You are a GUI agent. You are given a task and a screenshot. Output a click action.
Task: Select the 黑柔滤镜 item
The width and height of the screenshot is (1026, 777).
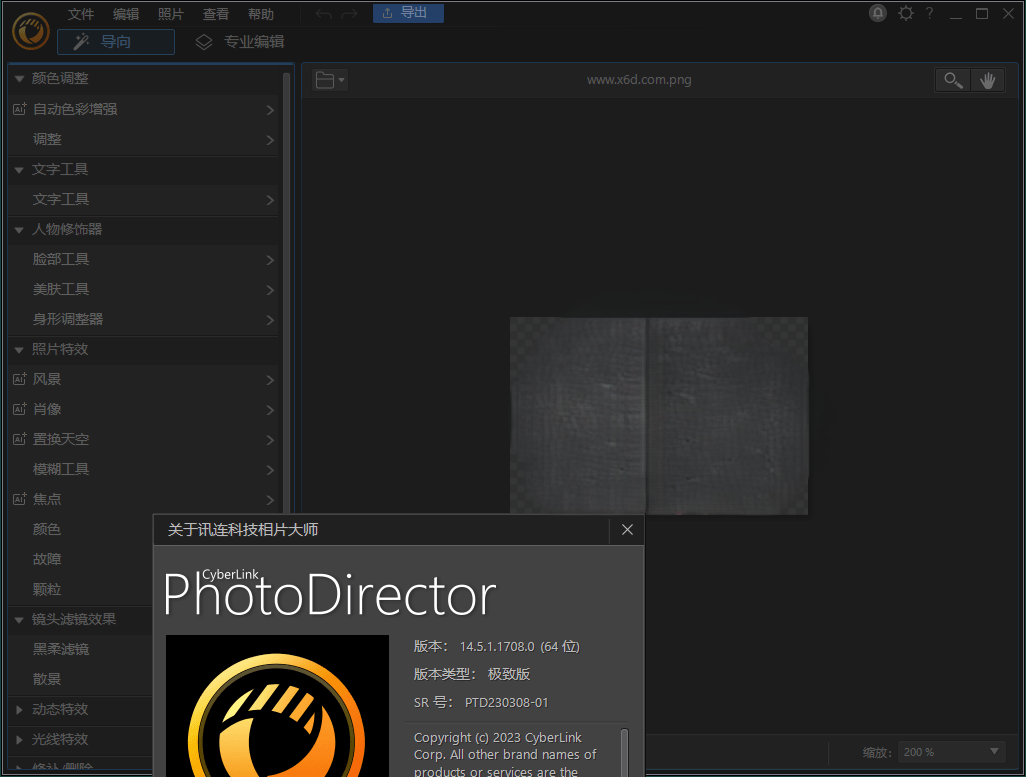tap(61, 649)
